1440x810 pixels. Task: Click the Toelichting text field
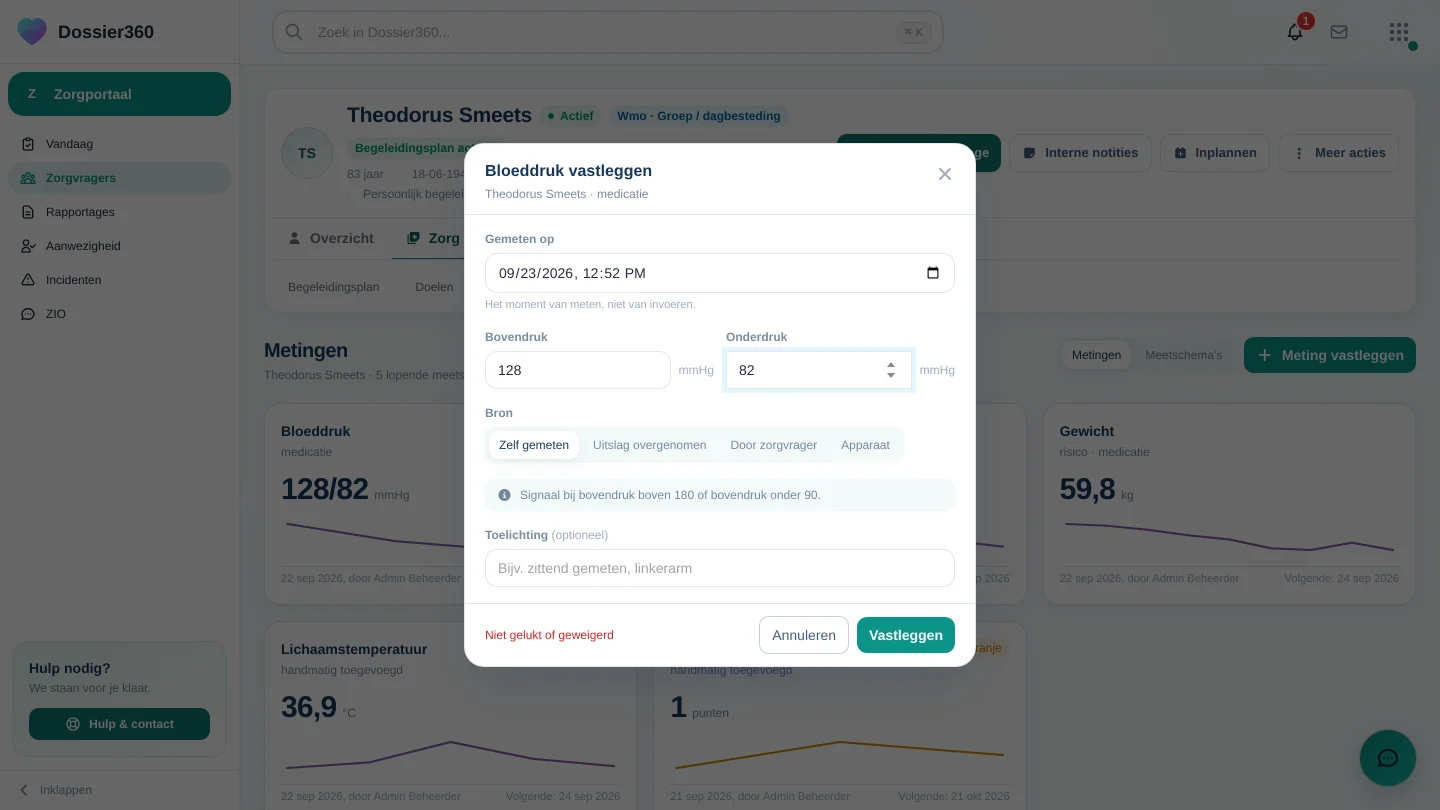point(719,568)
